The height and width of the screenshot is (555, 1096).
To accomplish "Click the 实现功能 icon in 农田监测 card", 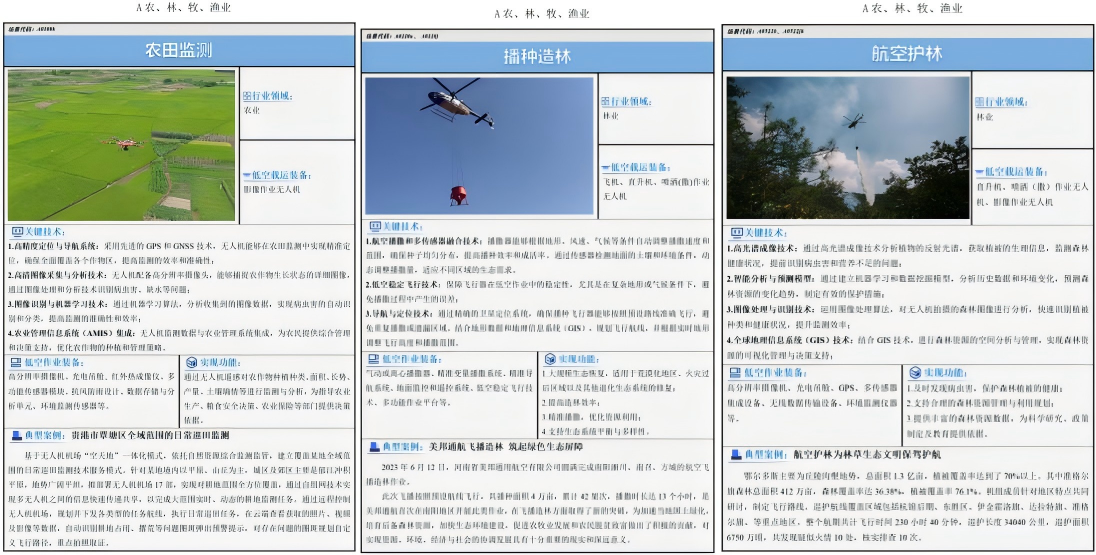I will [x=192, y=363].
